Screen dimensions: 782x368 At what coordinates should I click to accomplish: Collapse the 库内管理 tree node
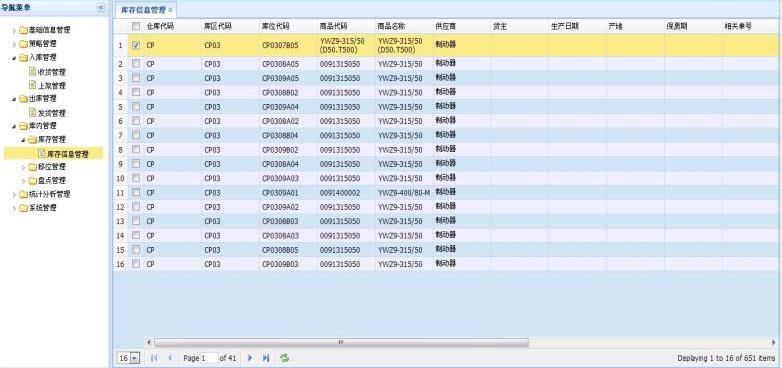(x=14, y=126)
